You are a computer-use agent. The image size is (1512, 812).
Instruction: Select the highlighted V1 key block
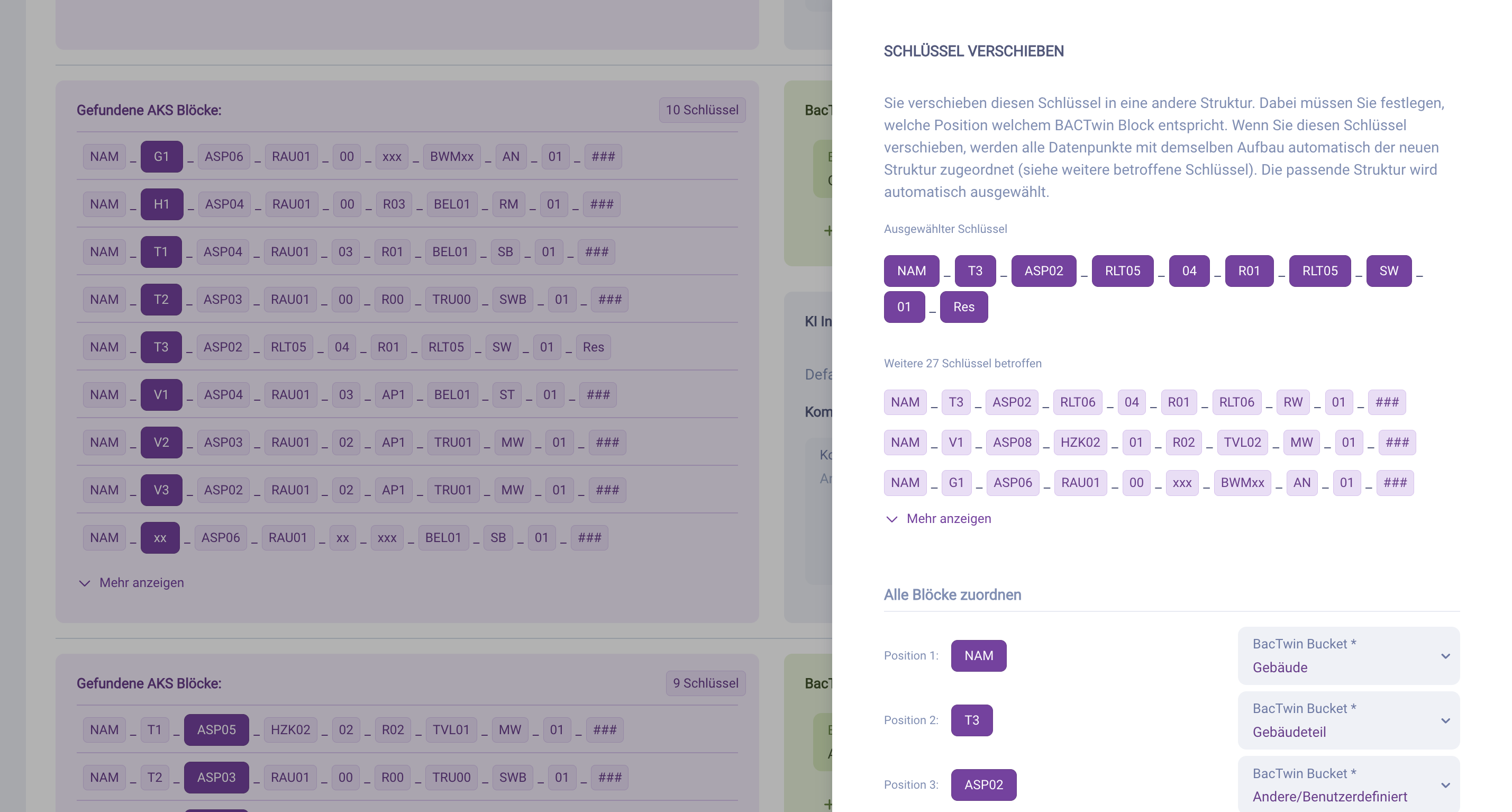(x=161, y=394)
